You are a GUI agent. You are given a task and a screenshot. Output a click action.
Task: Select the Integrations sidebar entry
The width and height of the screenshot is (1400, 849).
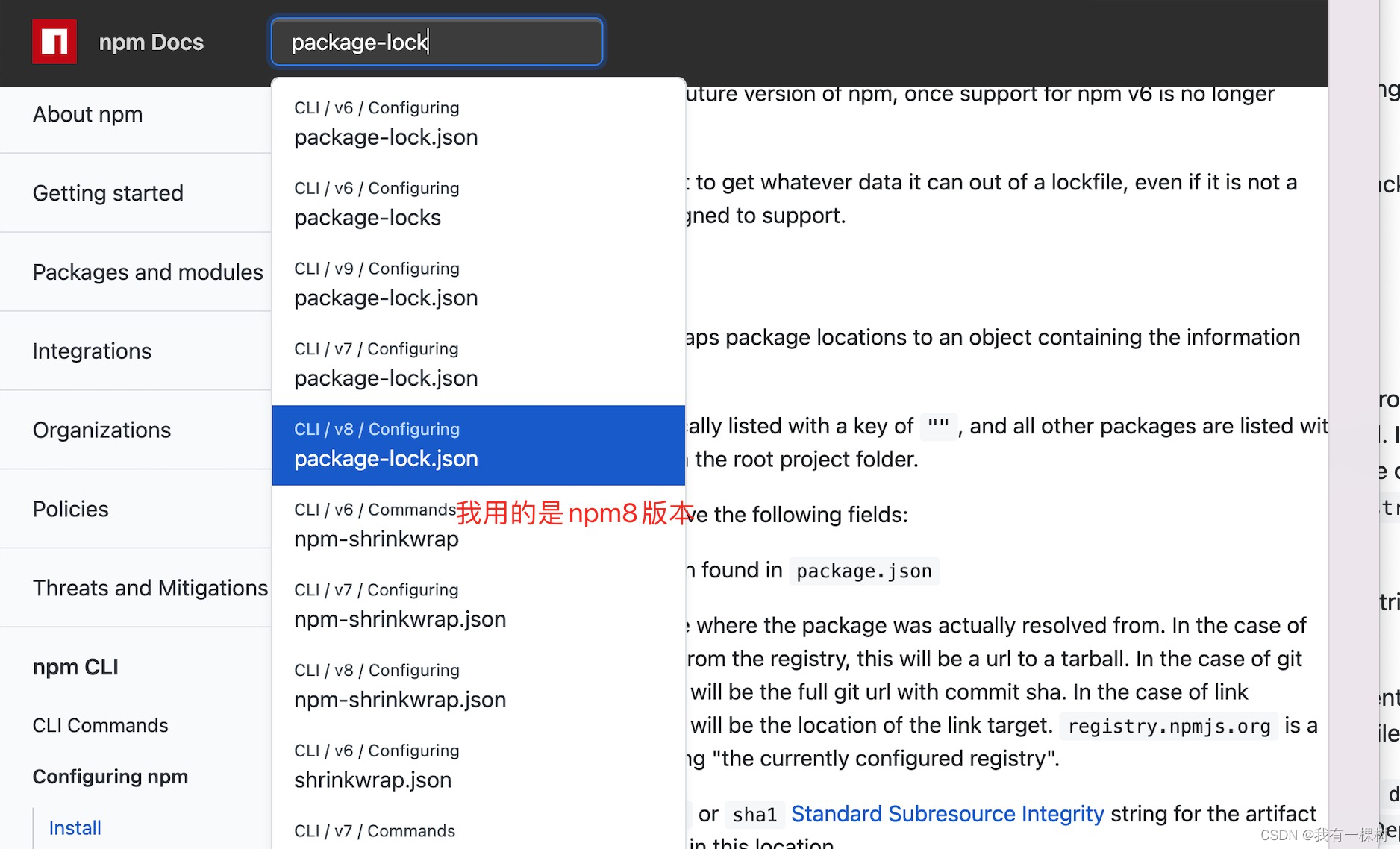pyautogui.click(x=92, y=351)
